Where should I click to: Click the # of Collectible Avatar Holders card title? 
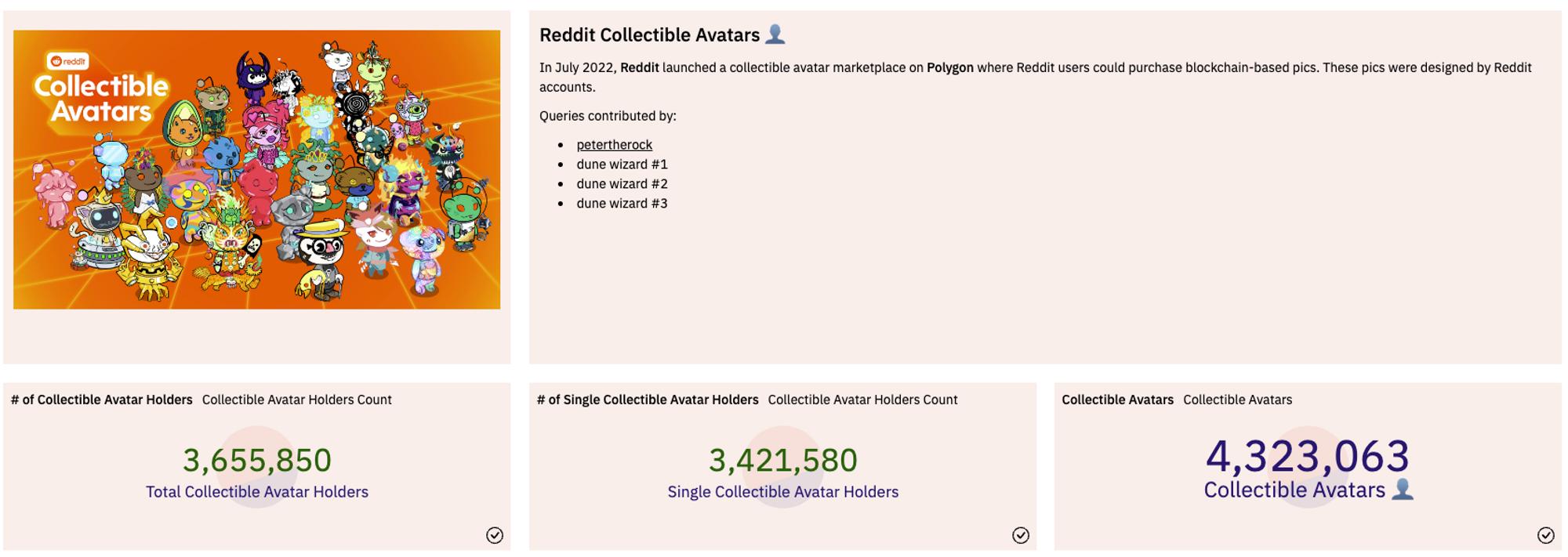click(x=100, y=400)
